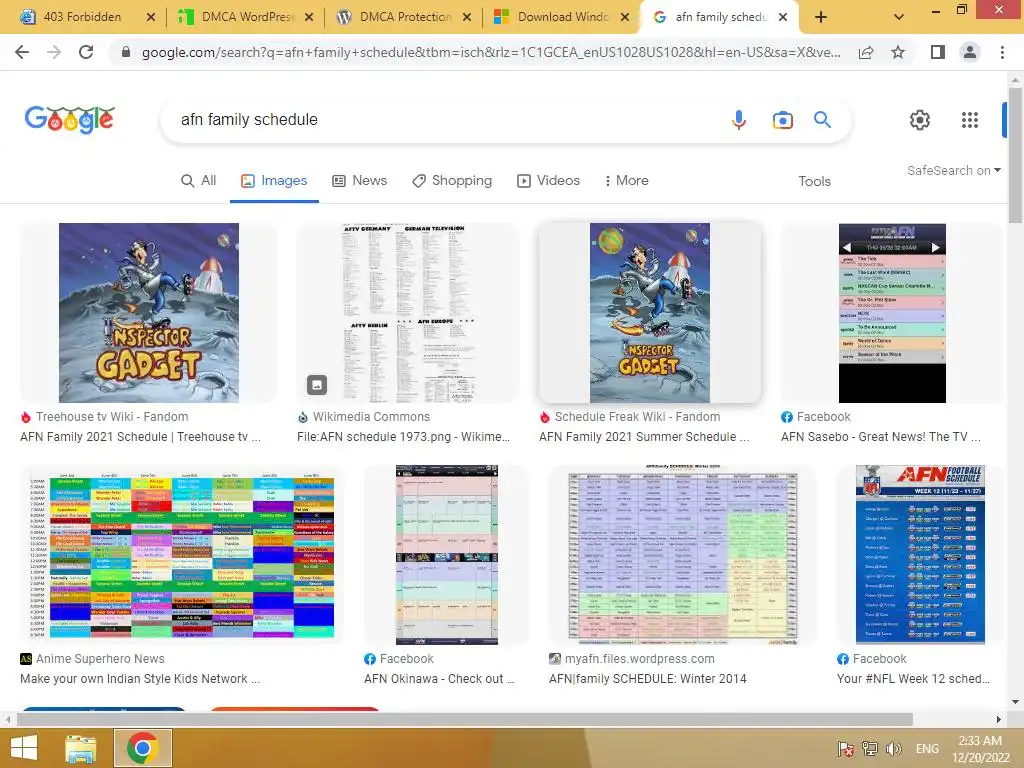Viewport: 1024px width, 768px height.
Task: Open Treehouse tv Wiki - Fandom source link
Action: point(112,417)
